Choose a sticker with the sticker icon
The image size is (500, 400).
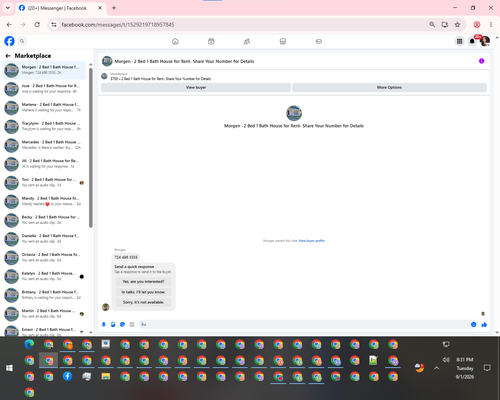[122, 324]
